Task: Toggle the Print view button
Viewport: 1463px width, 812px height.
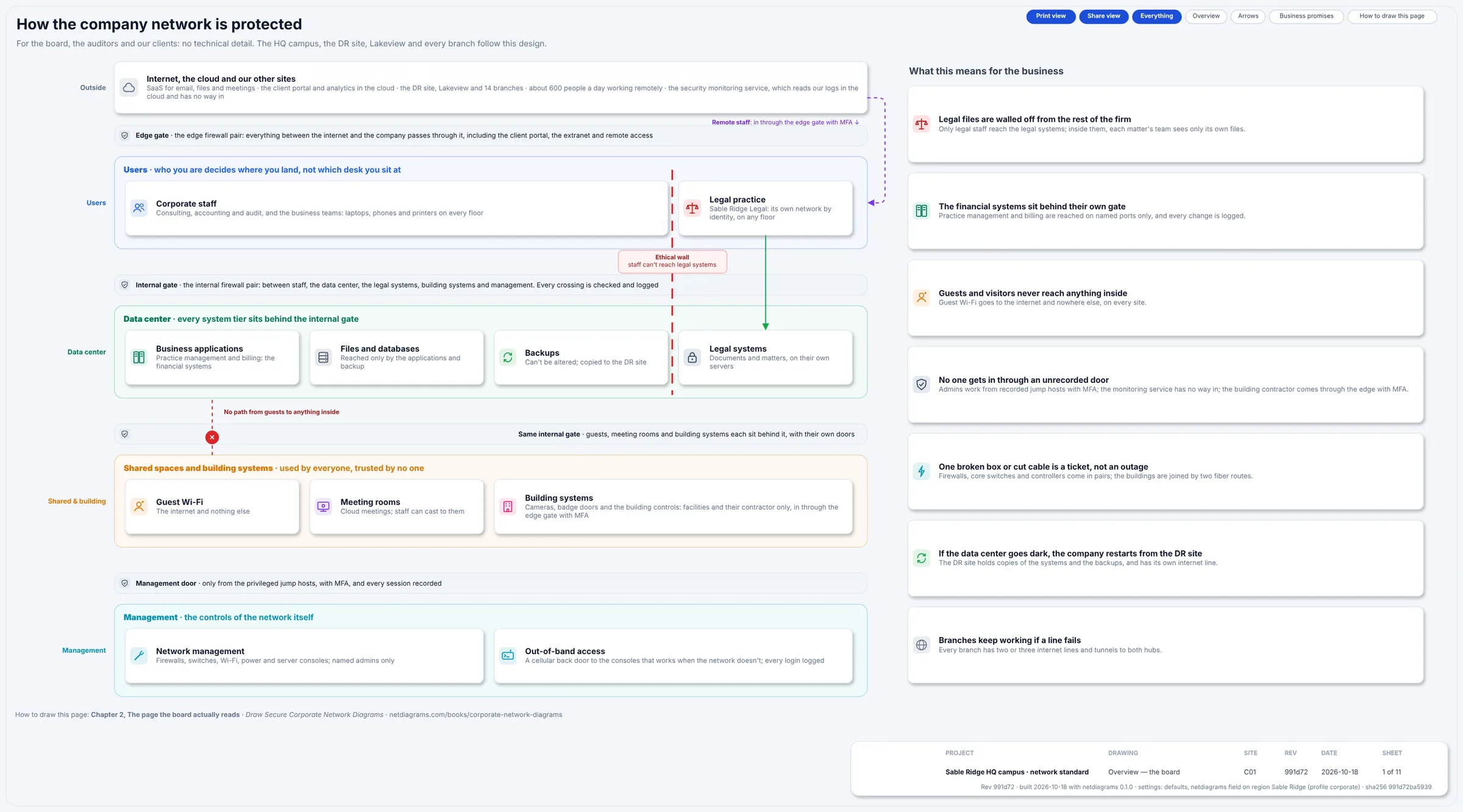Action: pos(1051,16)
